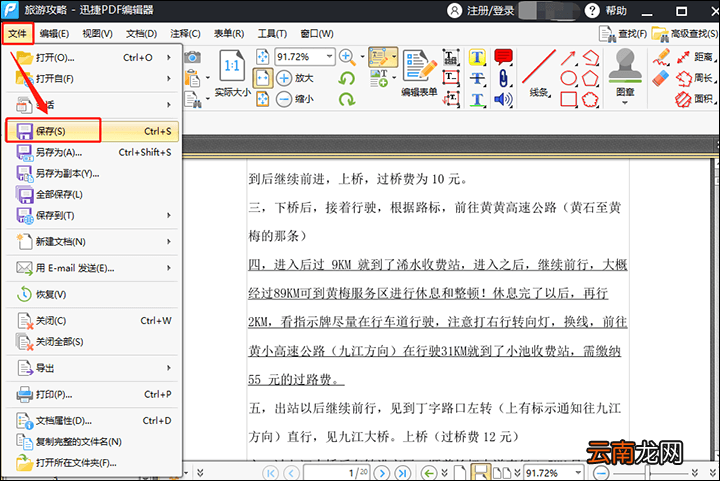Screen dimensions: 720x481
Task: Select the pencil freehand drawing tool
Action: click(x=661, y=57)
